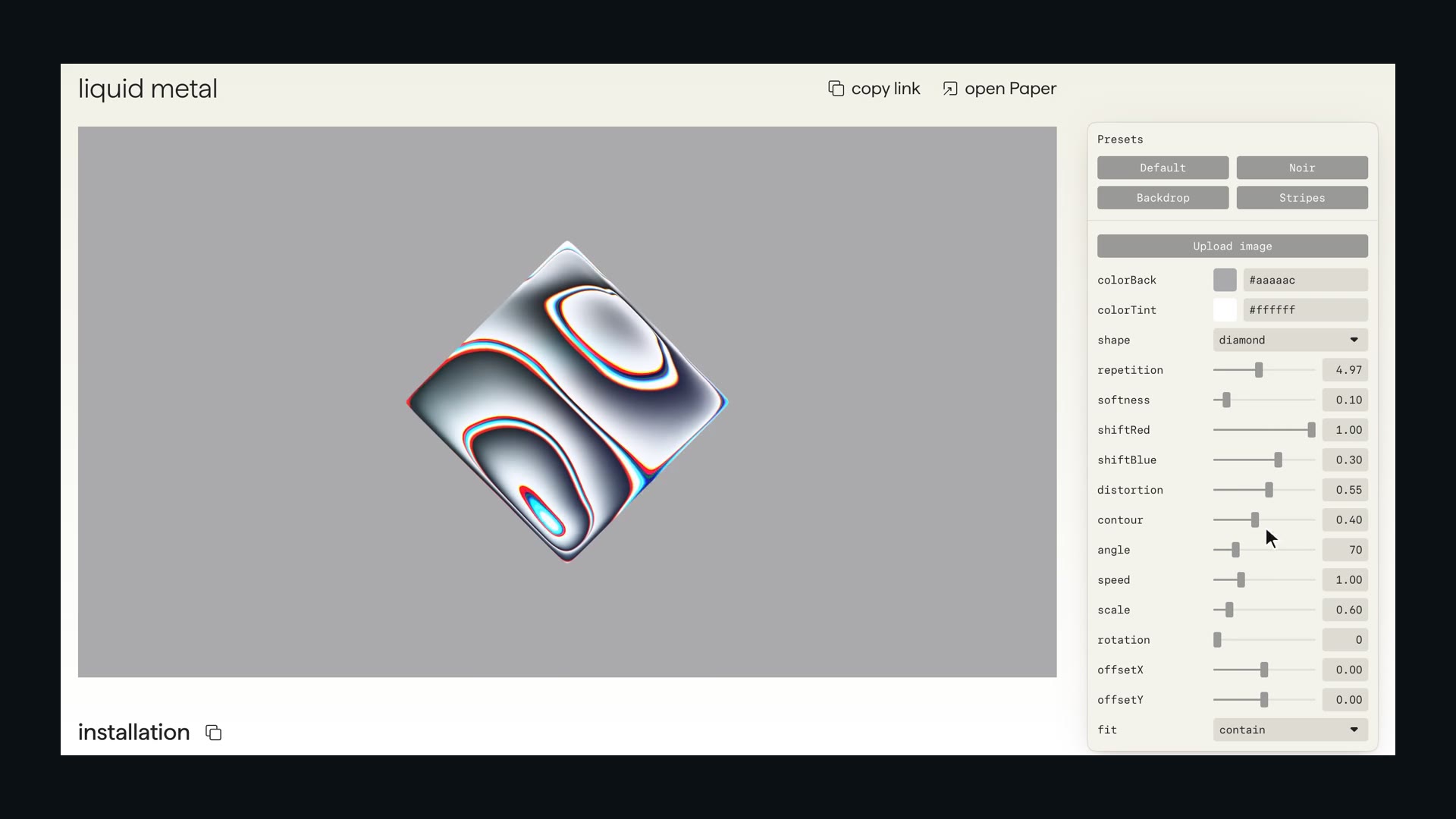Image resolution: width=1456 pixels, height=819 pixels.
Task: Click the colorBack label
Action: [1127, 280]
